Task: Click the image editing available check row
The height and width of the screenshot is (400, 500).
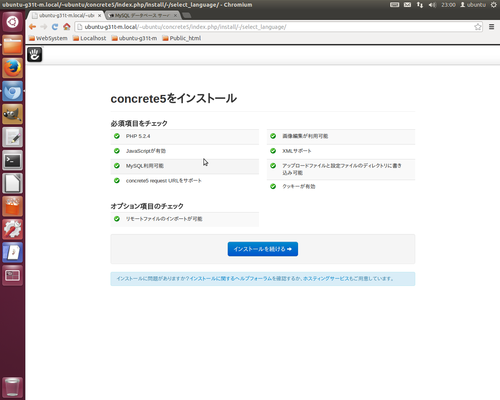Action: [x=341, y=136]
